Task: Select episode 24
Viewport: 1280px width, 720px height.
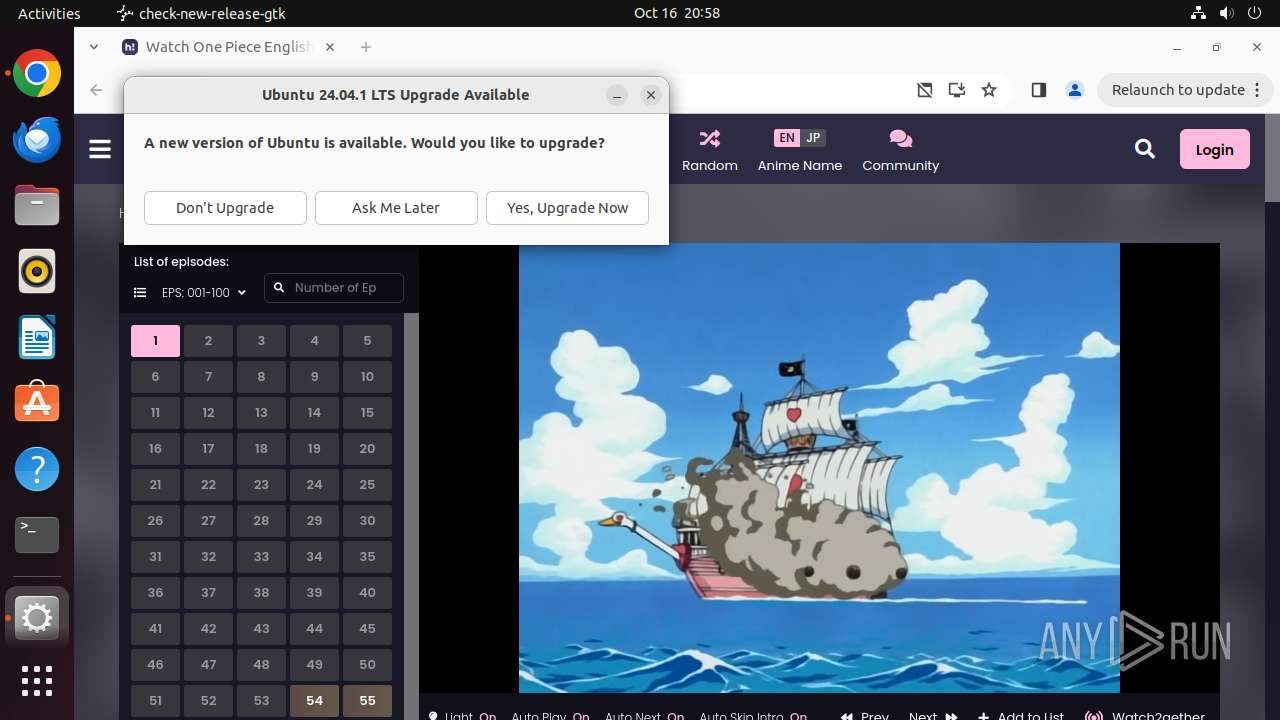Action: tap(314, 485)
